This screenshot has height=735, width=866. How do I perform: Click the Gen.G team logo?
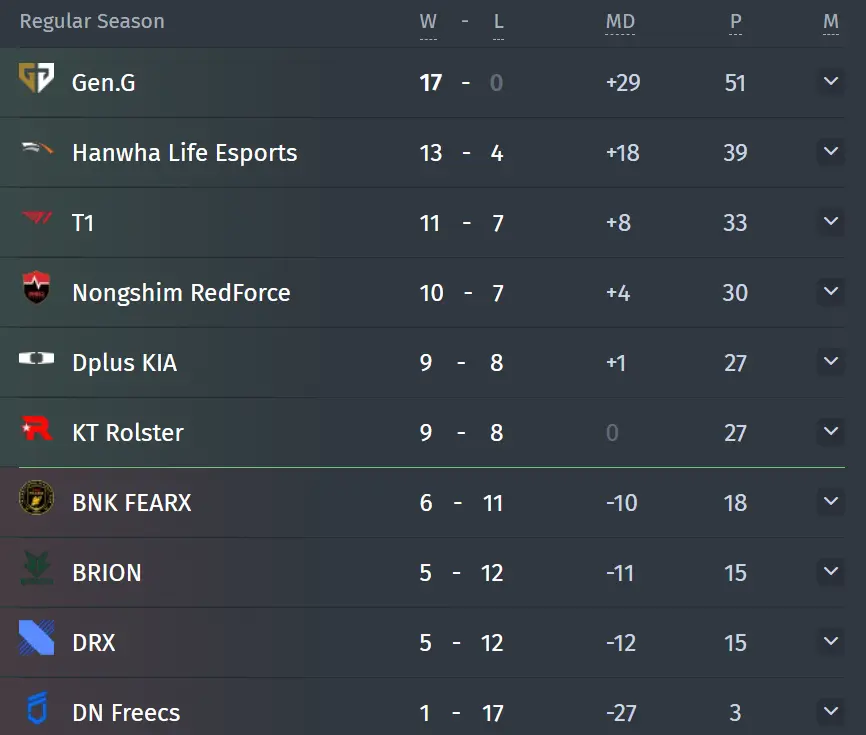pyautogui.click(x=36, y=78)
